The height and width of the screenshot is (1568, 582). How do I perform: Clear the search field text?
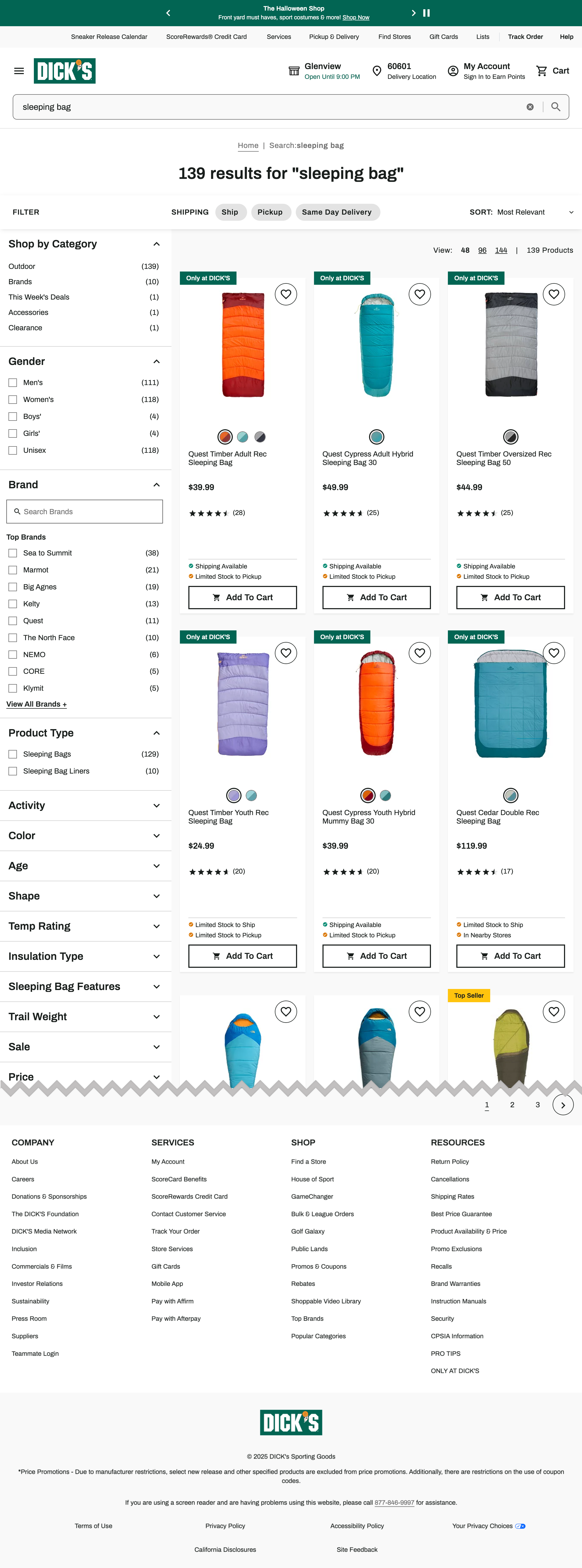(x=530, y=107)
